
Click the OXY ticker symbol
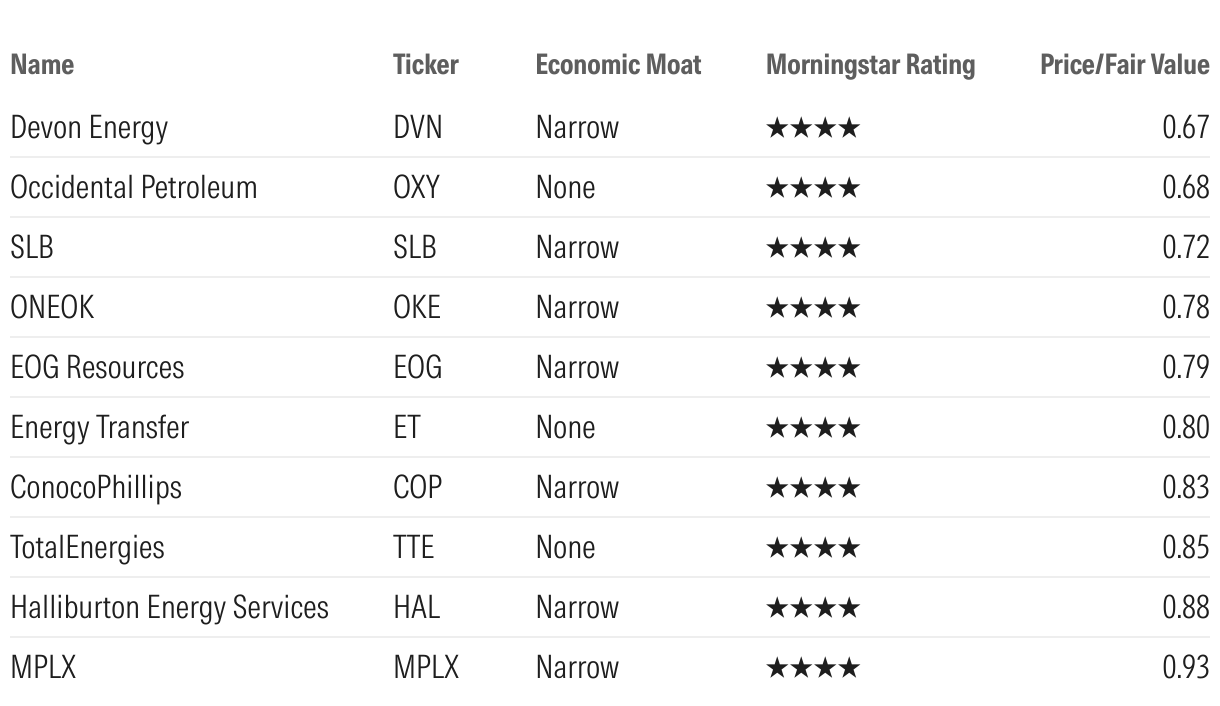416,188
